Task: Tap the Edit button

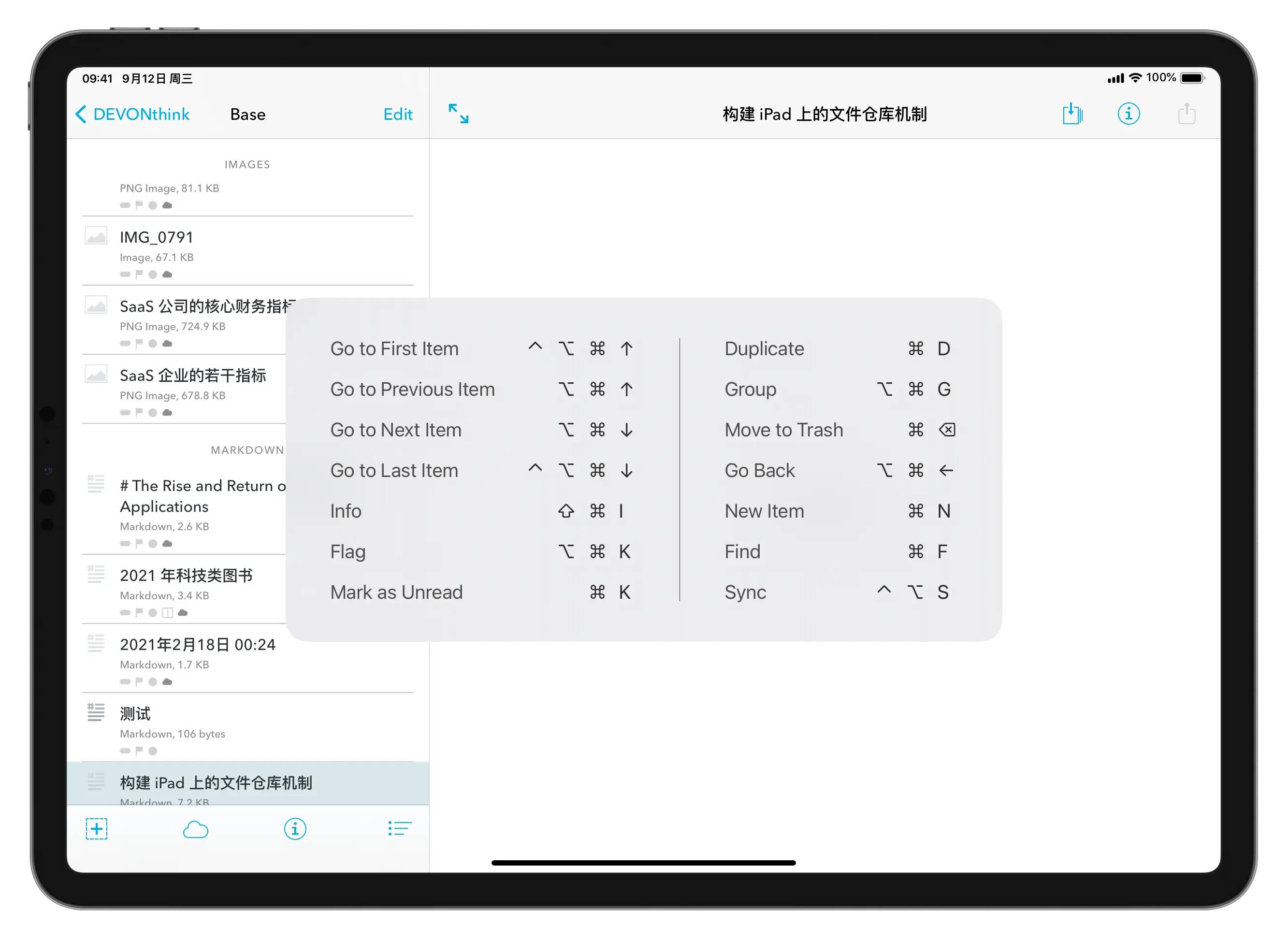Action: pos(397,115)
